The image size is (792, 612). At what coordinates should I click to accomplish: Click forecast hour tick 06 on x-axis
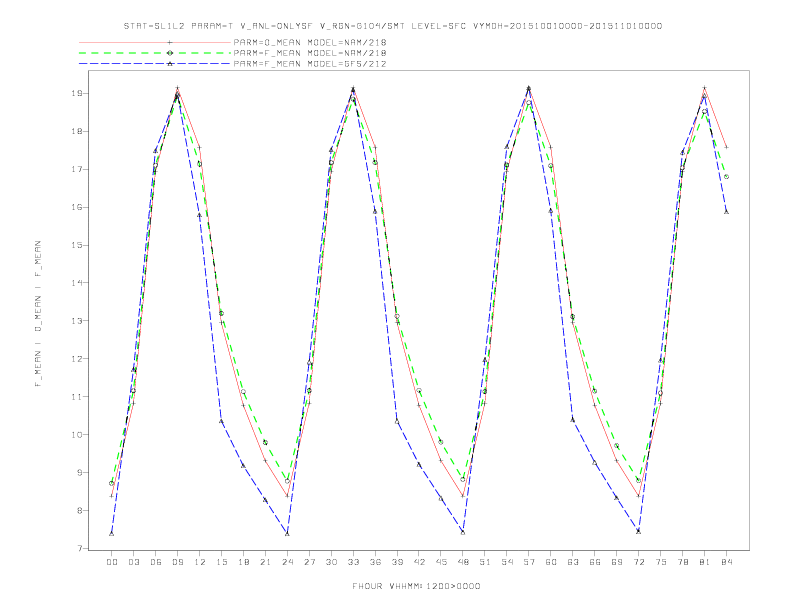(156, 562)
